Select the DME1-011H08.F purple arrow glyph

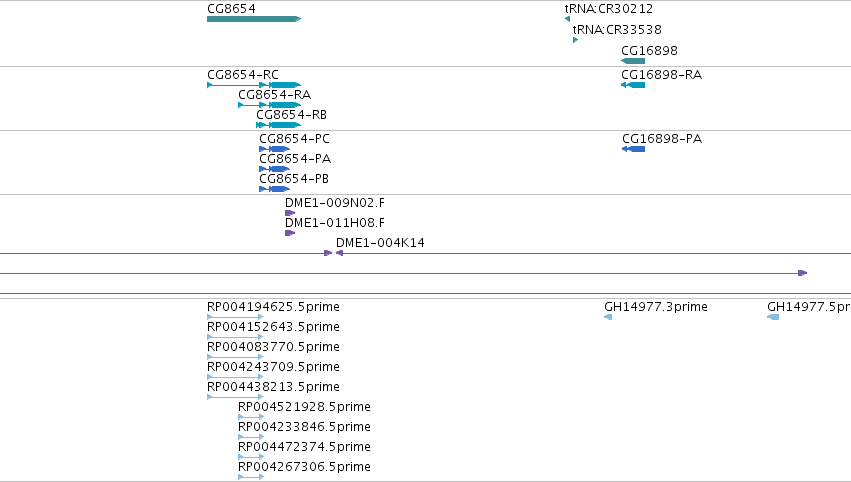coord(290,233)
